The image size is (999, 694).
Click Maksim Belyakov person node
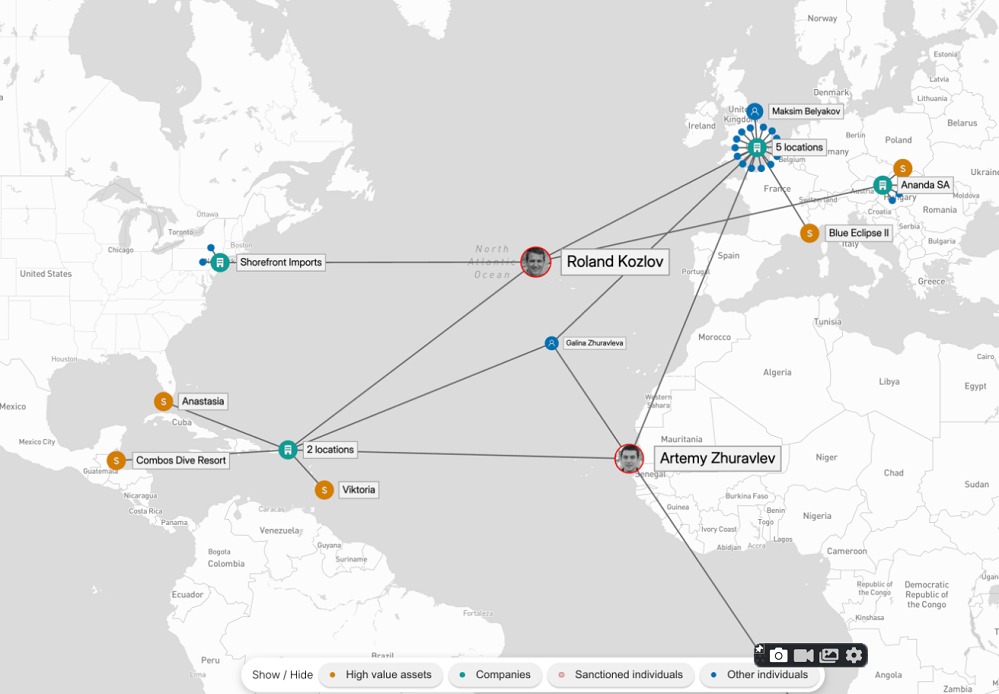(755, 112)
